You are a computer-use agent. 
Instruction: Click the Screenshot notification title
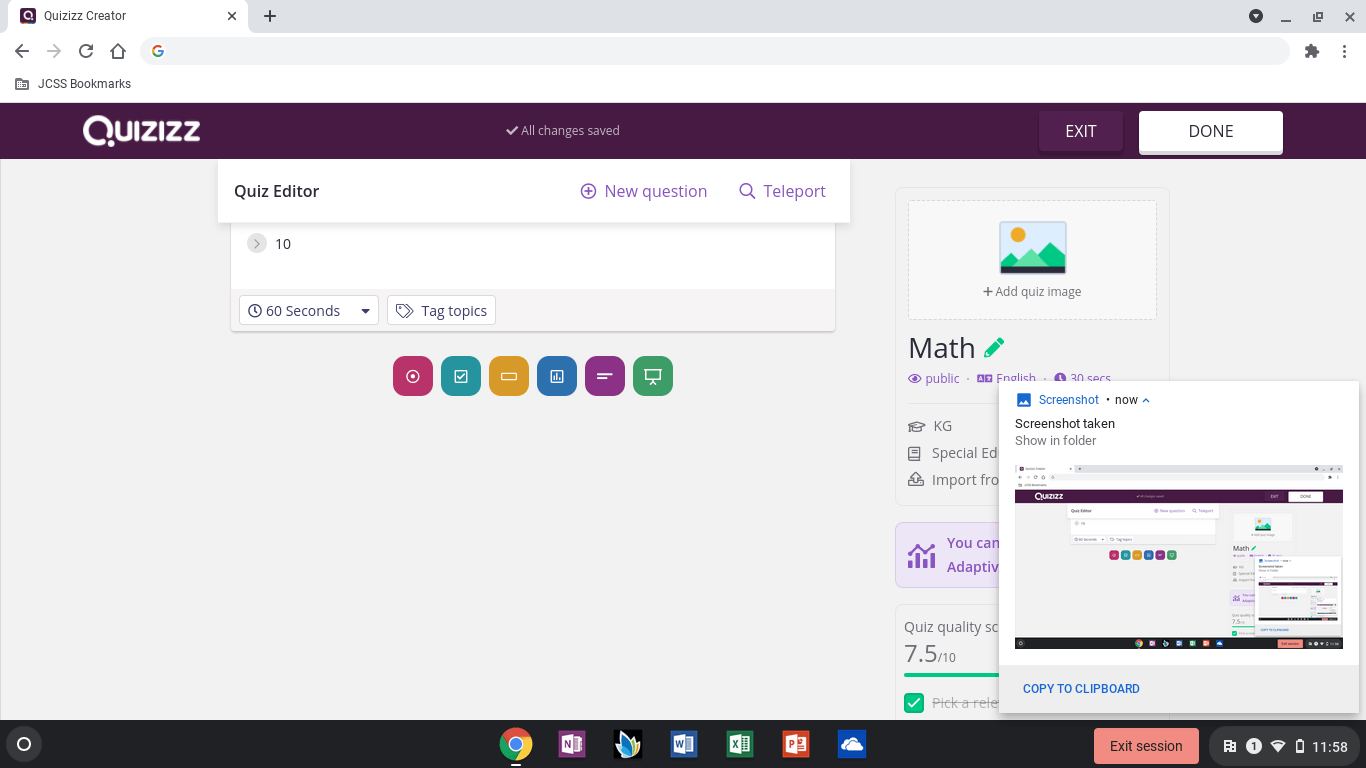pyautogui.click(x=1069, y=400)
